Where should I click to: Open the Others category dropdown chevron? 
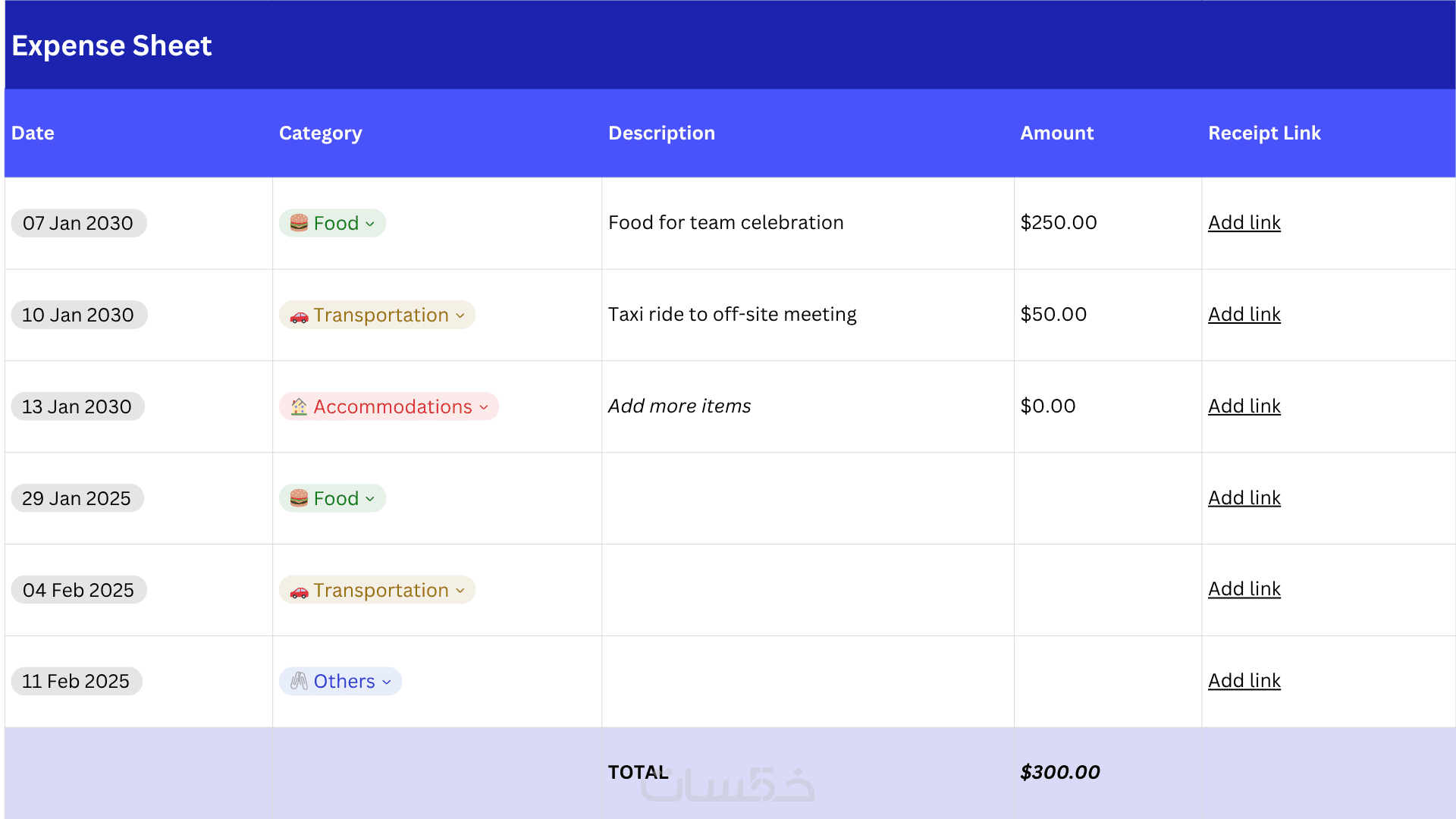pyautogui.click(x=387, y=682)
